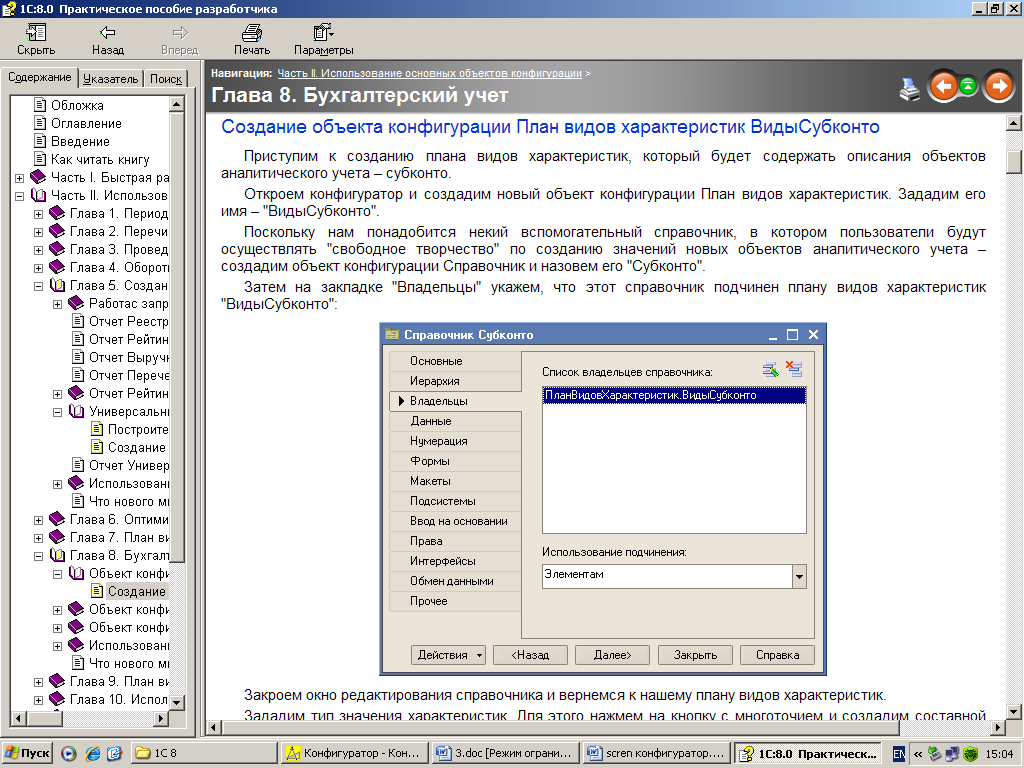The width and height of the screenshot is (1024, 768).
Task: Jump to next page with orange right arrow
Action: 998,87
